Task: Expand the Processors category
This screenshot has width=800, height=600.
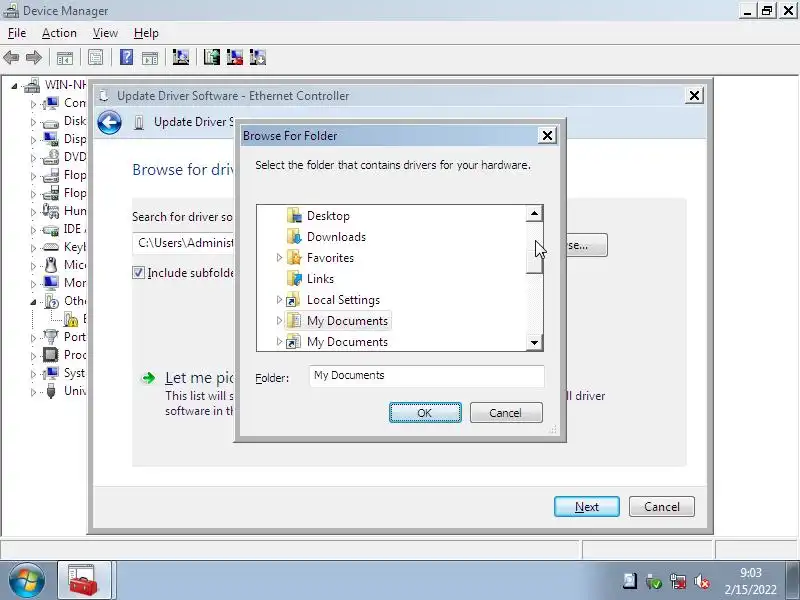Action: click(33, 356)
